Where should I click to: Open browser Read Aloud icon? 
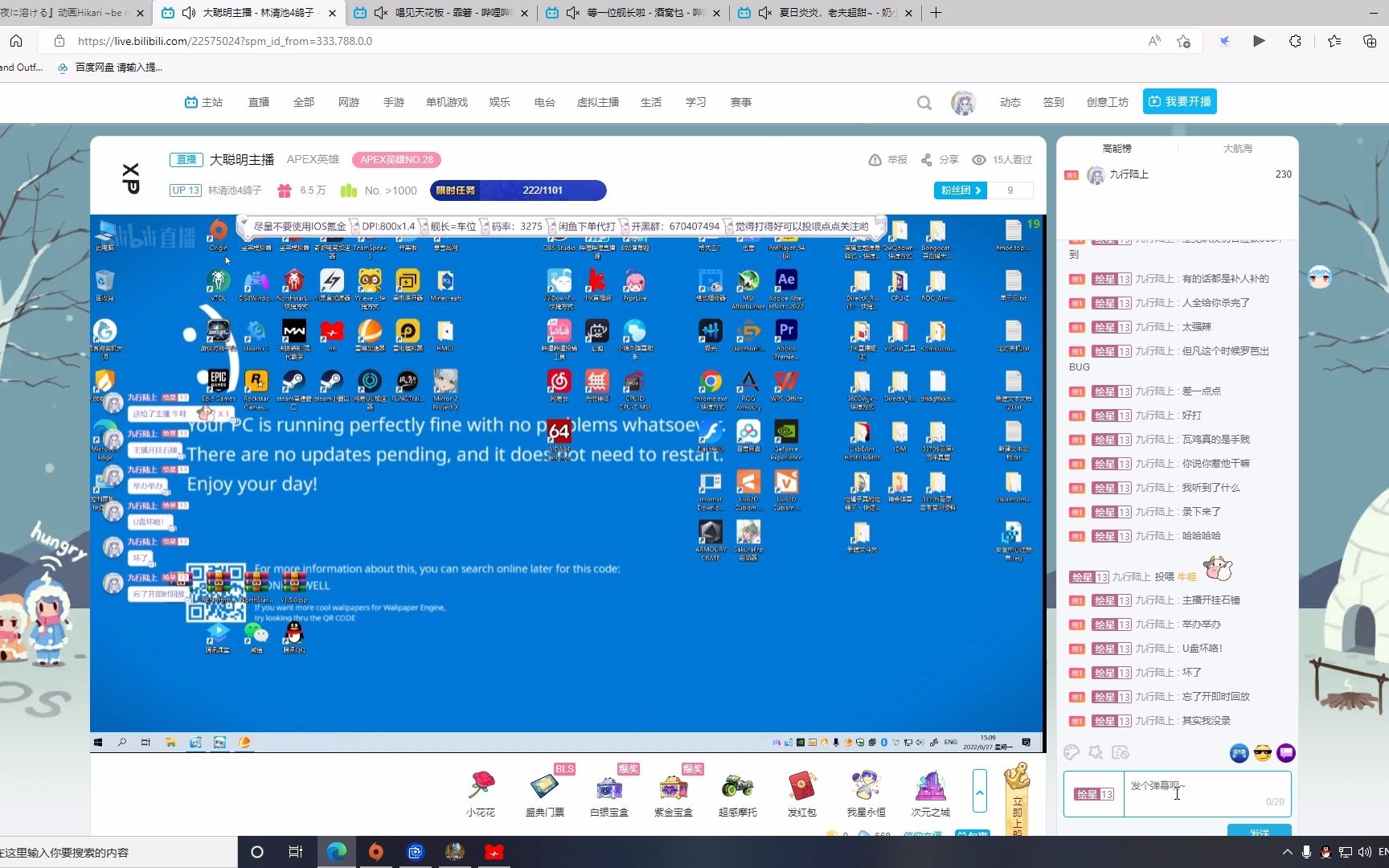pos(1154,41)
